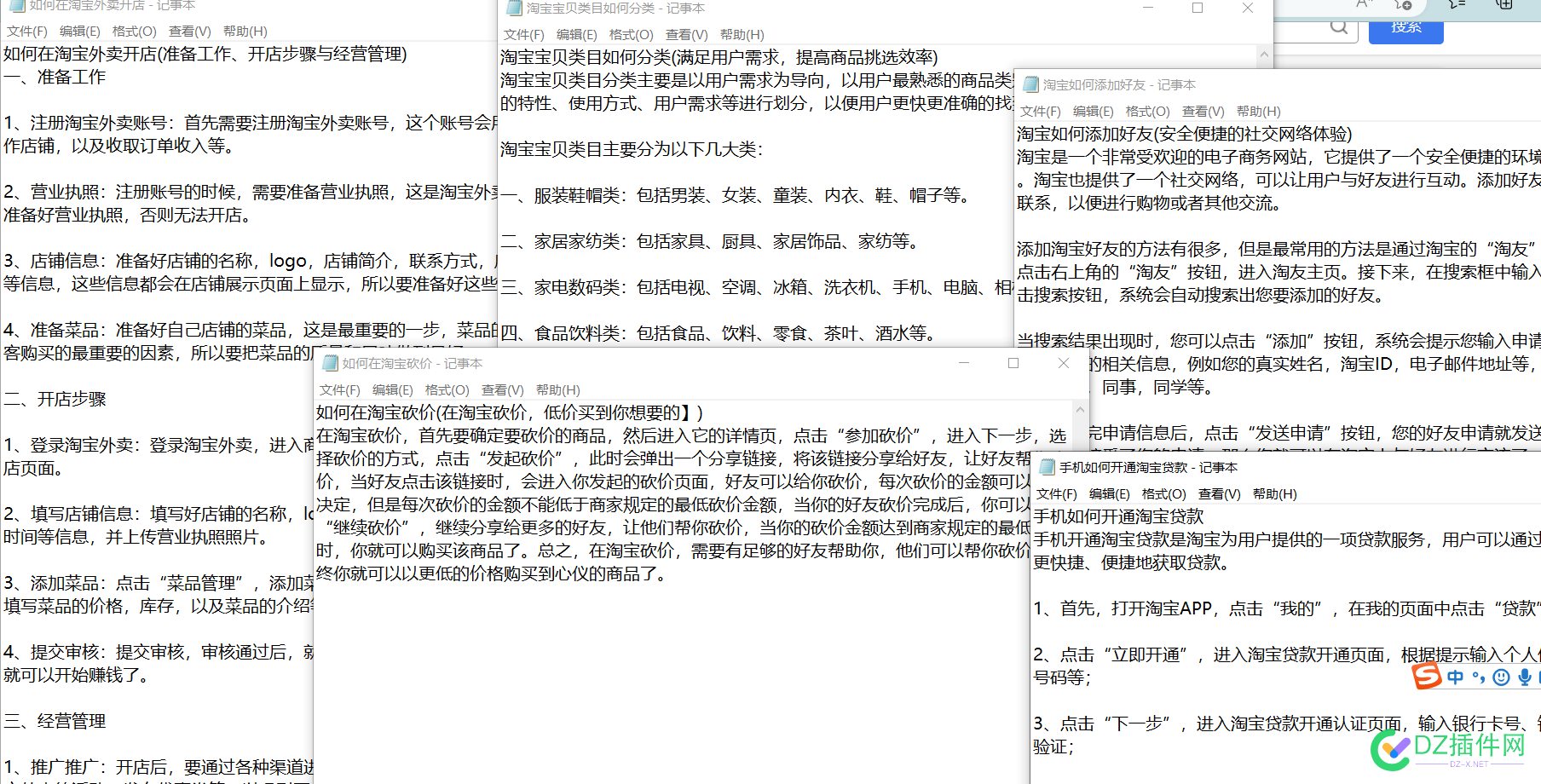Click the browser read aloud icon
Image resolution: width=1541 pixels, height=784 pixels.
1365,4
